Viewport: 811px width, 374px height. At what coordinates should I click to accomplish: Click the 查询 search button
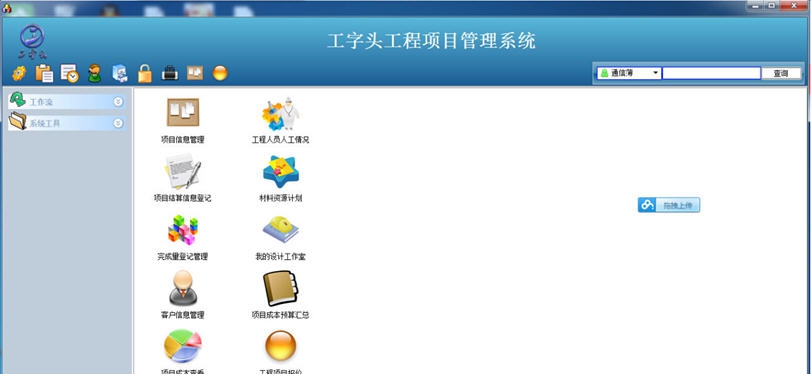[780, 73]
